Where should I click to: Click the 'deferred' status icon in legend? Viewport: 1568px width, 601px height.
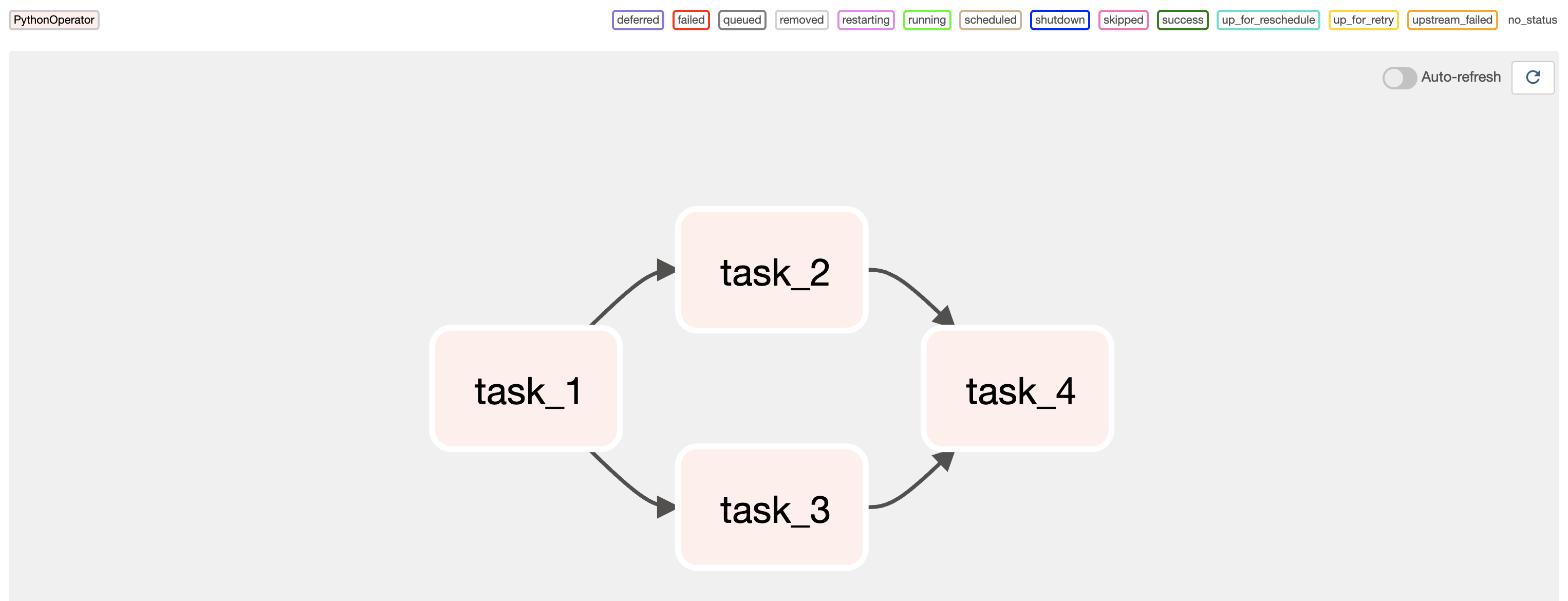tap(636, 19)
